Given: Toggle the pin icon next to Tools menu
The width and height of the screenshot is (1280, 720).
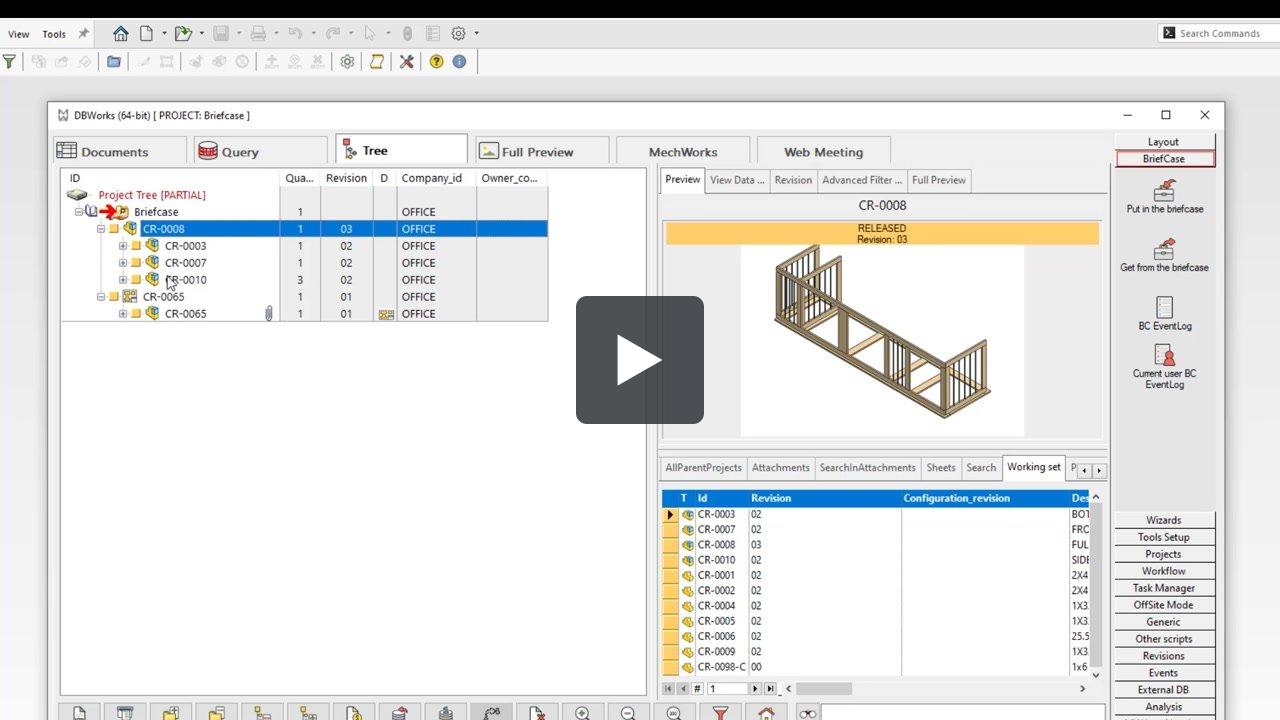Looking at the screenshot, I should point(83,33).
